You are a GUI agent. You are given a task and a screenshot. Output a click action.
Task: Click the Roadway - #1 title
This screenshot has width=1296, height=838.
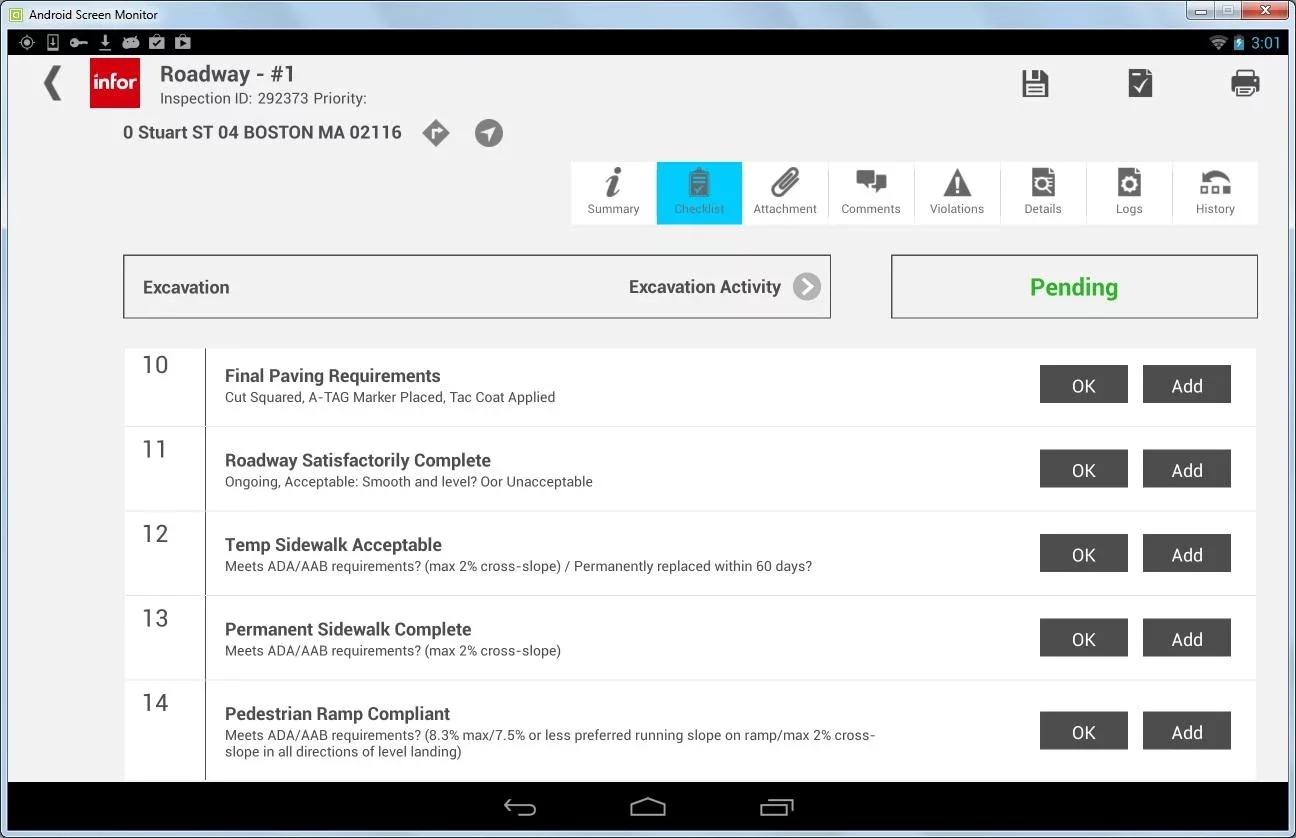coord(227,74)
